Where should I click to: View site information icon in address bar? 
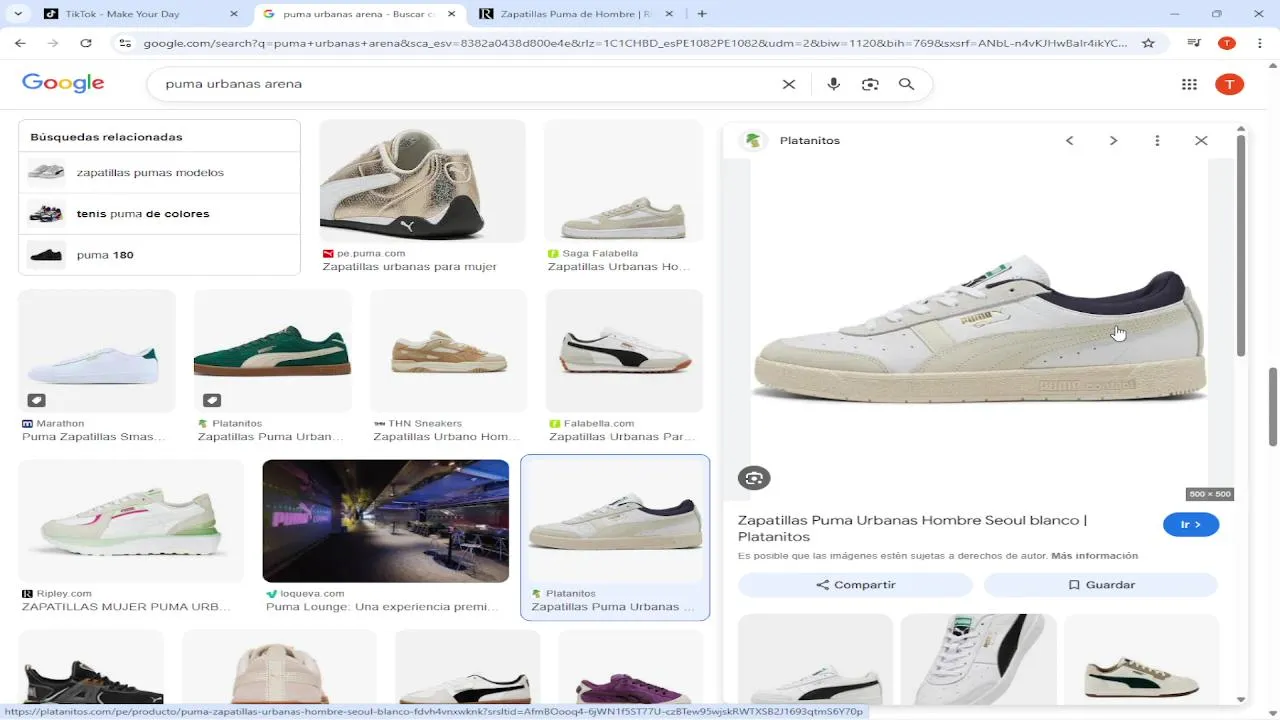[x=124, y=43]
